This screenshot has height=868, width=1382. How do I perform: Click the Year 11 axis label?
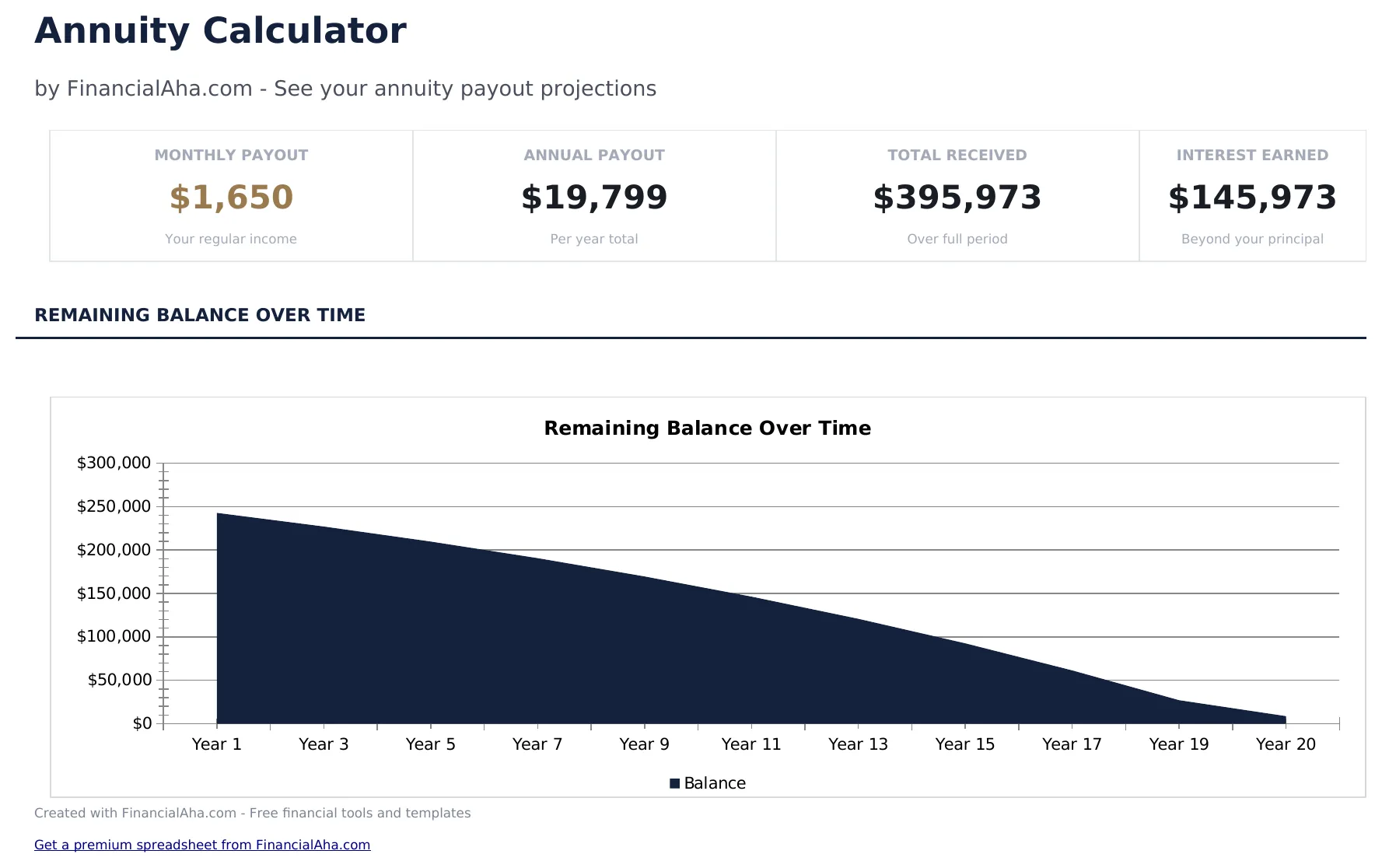coord(750,744)
